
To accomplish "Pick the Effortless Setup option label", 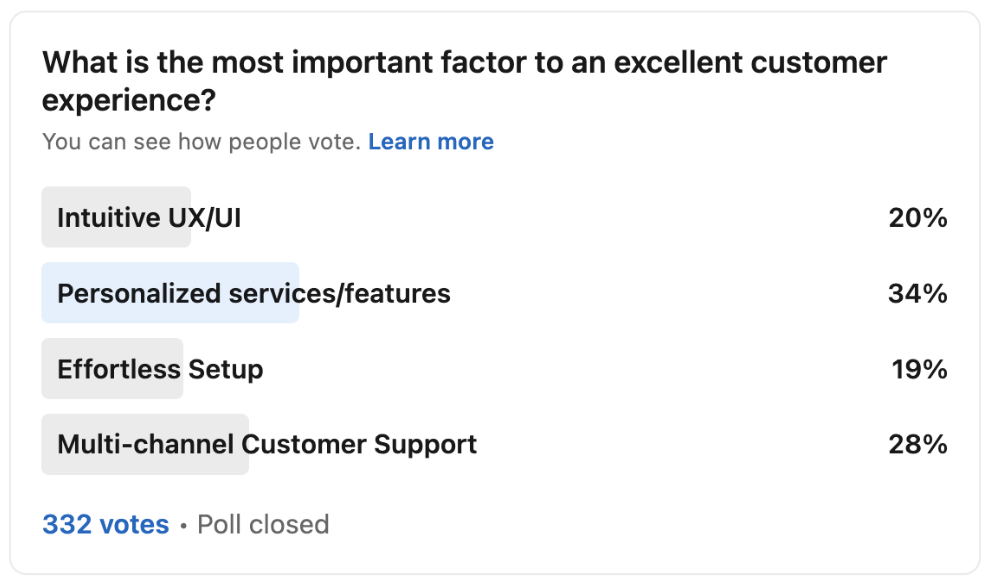I will [160, 369].
